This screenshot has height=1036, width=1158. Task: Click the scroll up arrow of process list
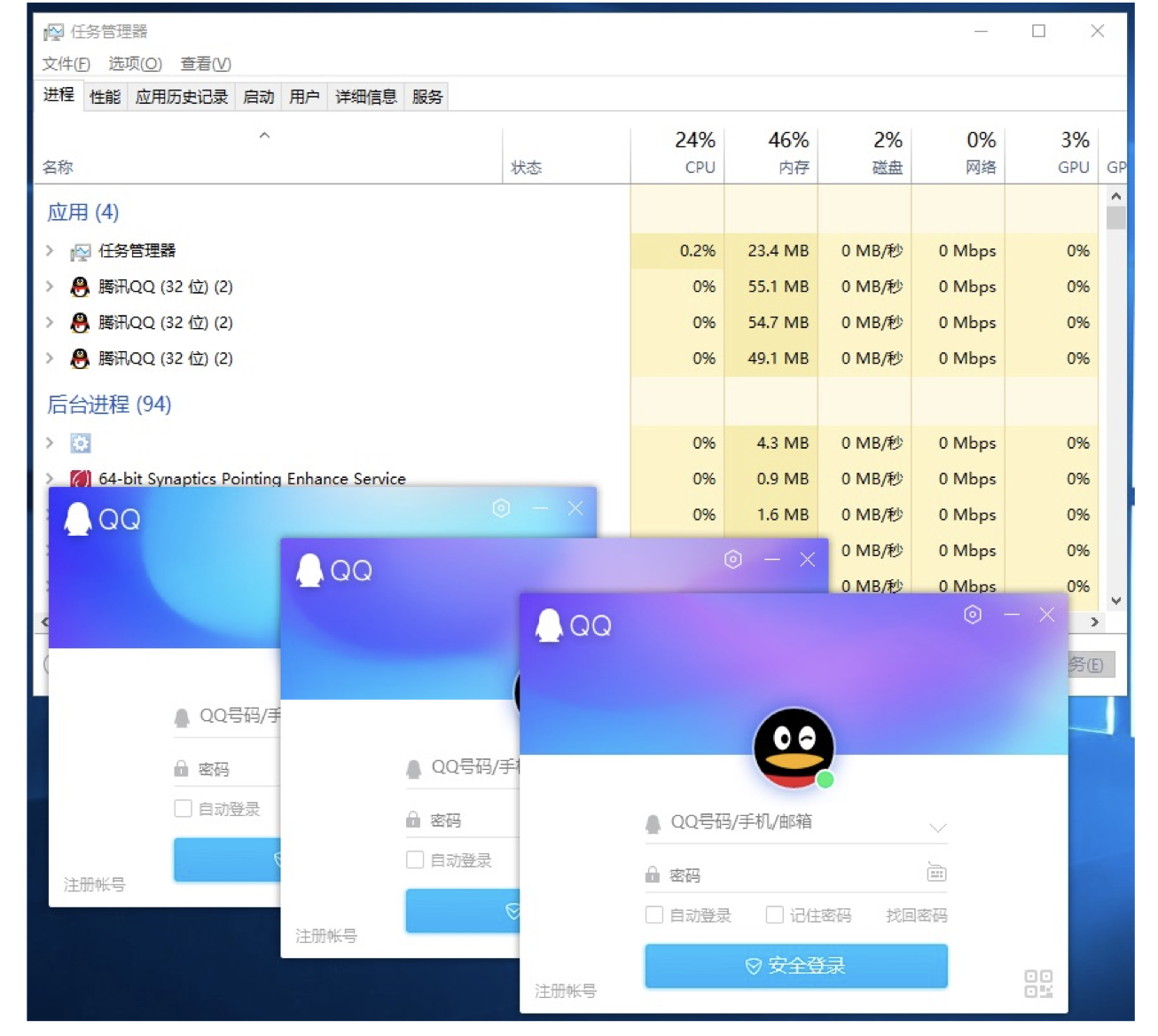click(x=1116, y=196)
